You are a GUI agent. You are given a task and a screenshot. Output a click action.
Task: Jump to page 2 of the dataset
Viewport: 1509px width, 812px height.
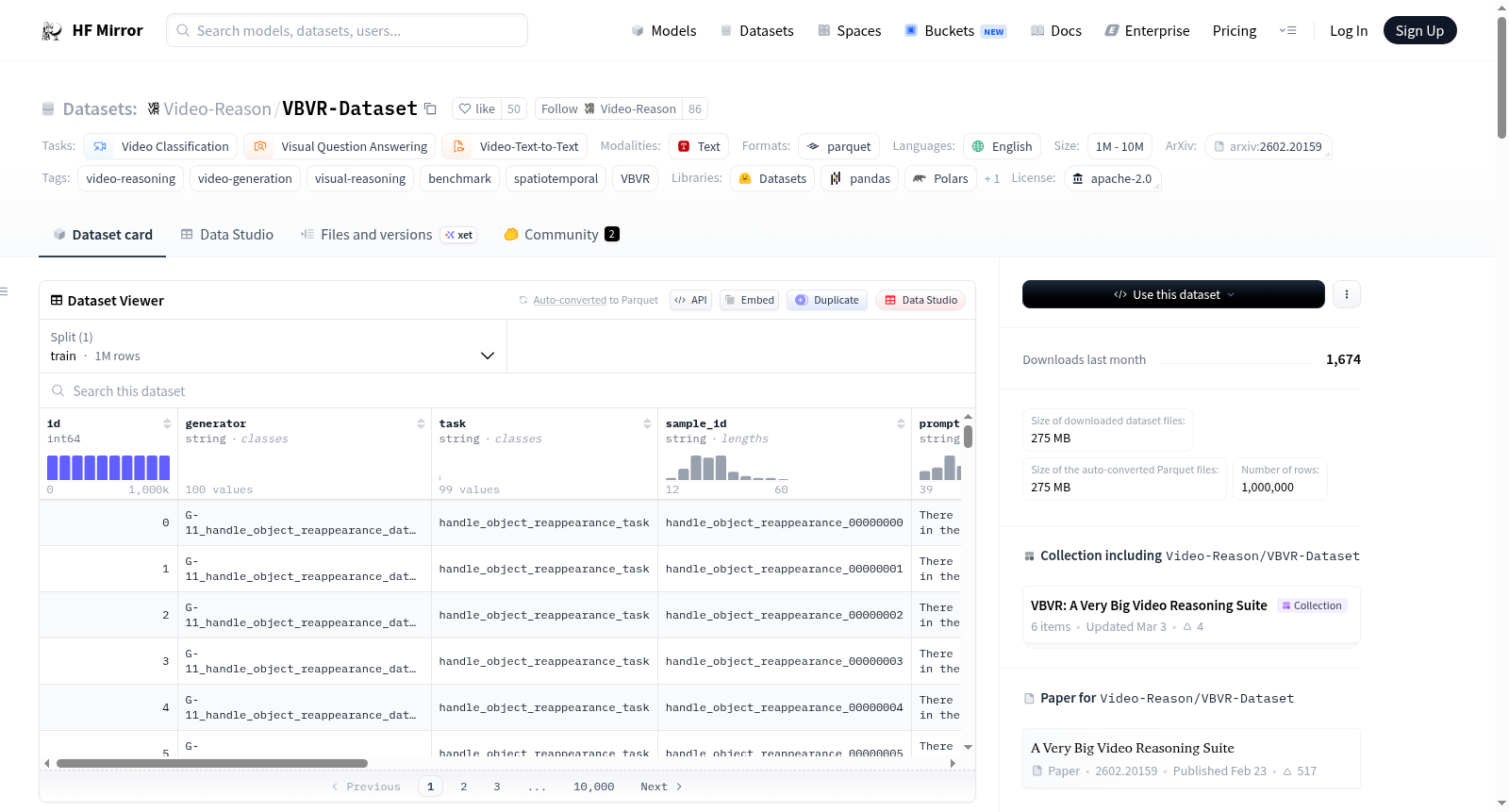click(x=463, y=787)
